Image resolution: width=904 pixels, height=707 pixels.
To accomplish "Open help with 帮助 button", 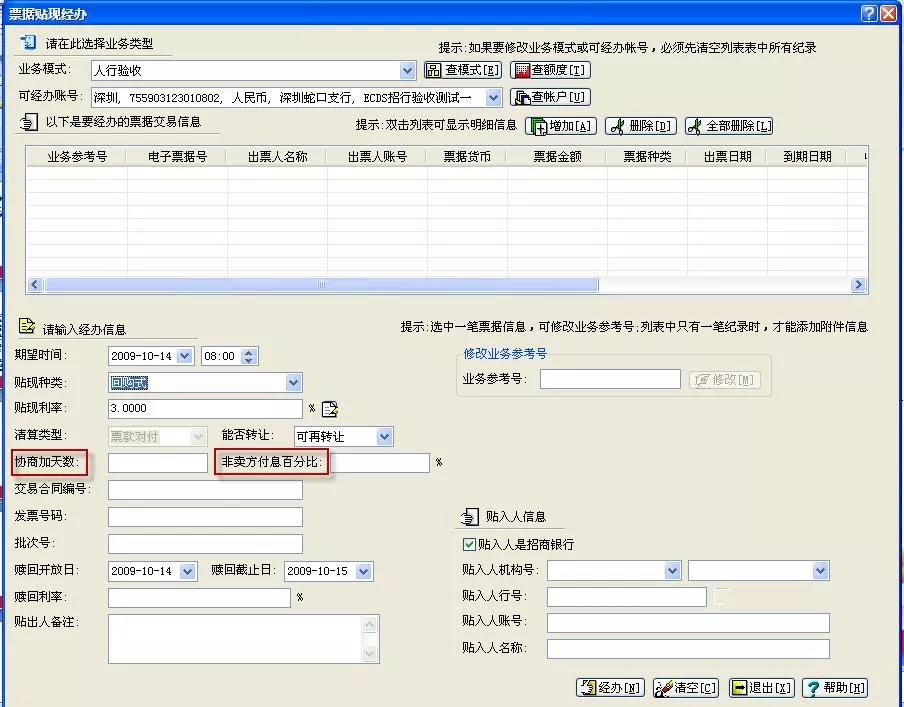I will 835,688.
